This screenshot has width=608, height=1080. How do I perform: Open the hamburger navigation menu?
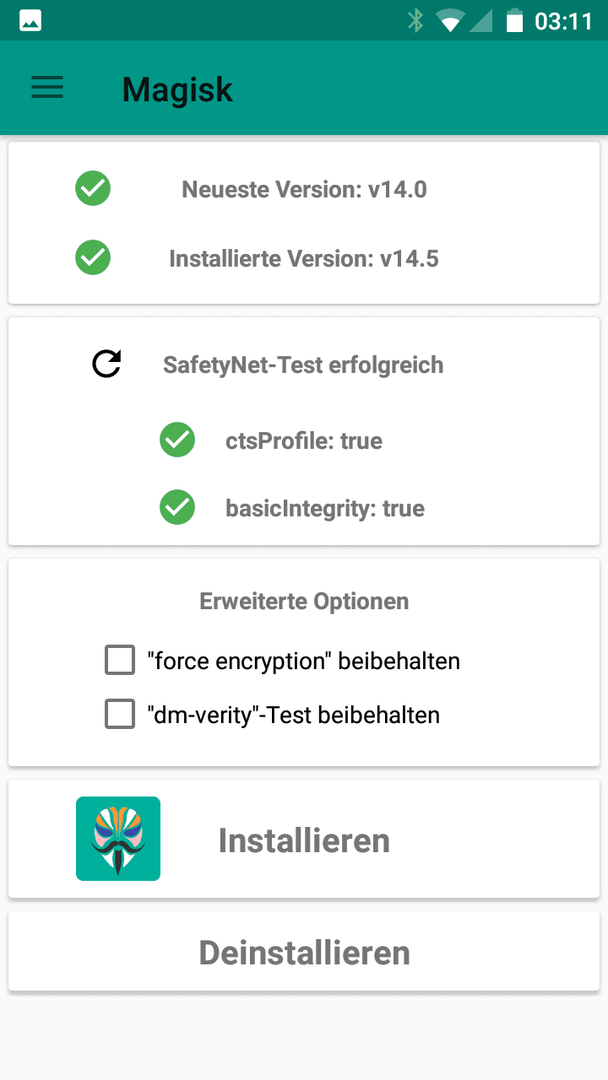click(48, 88)
